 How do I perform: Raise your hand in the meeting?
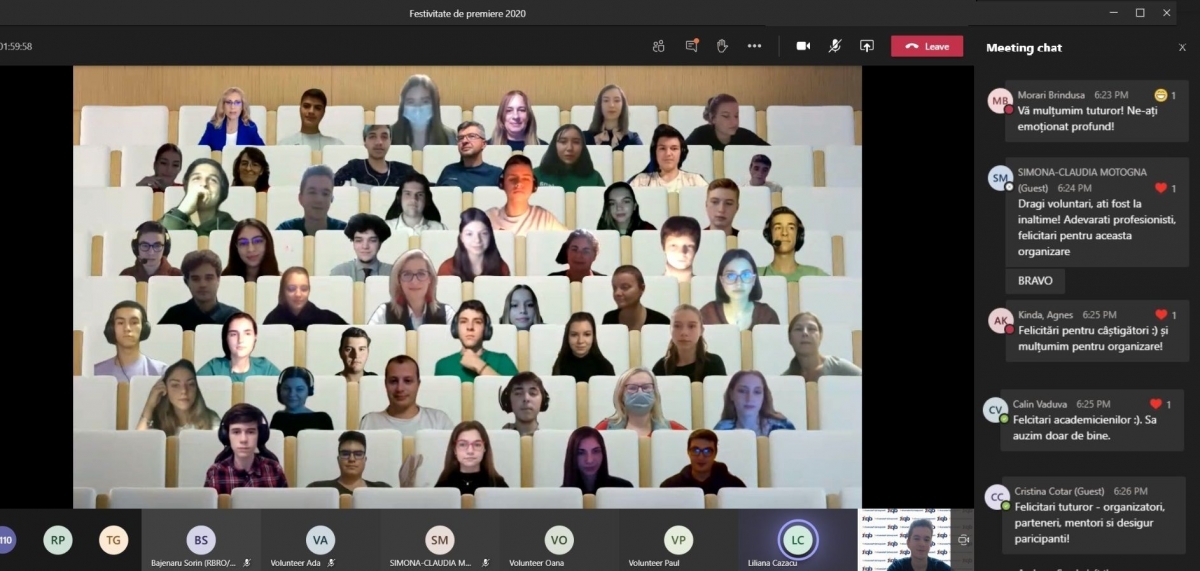(722, 46)
